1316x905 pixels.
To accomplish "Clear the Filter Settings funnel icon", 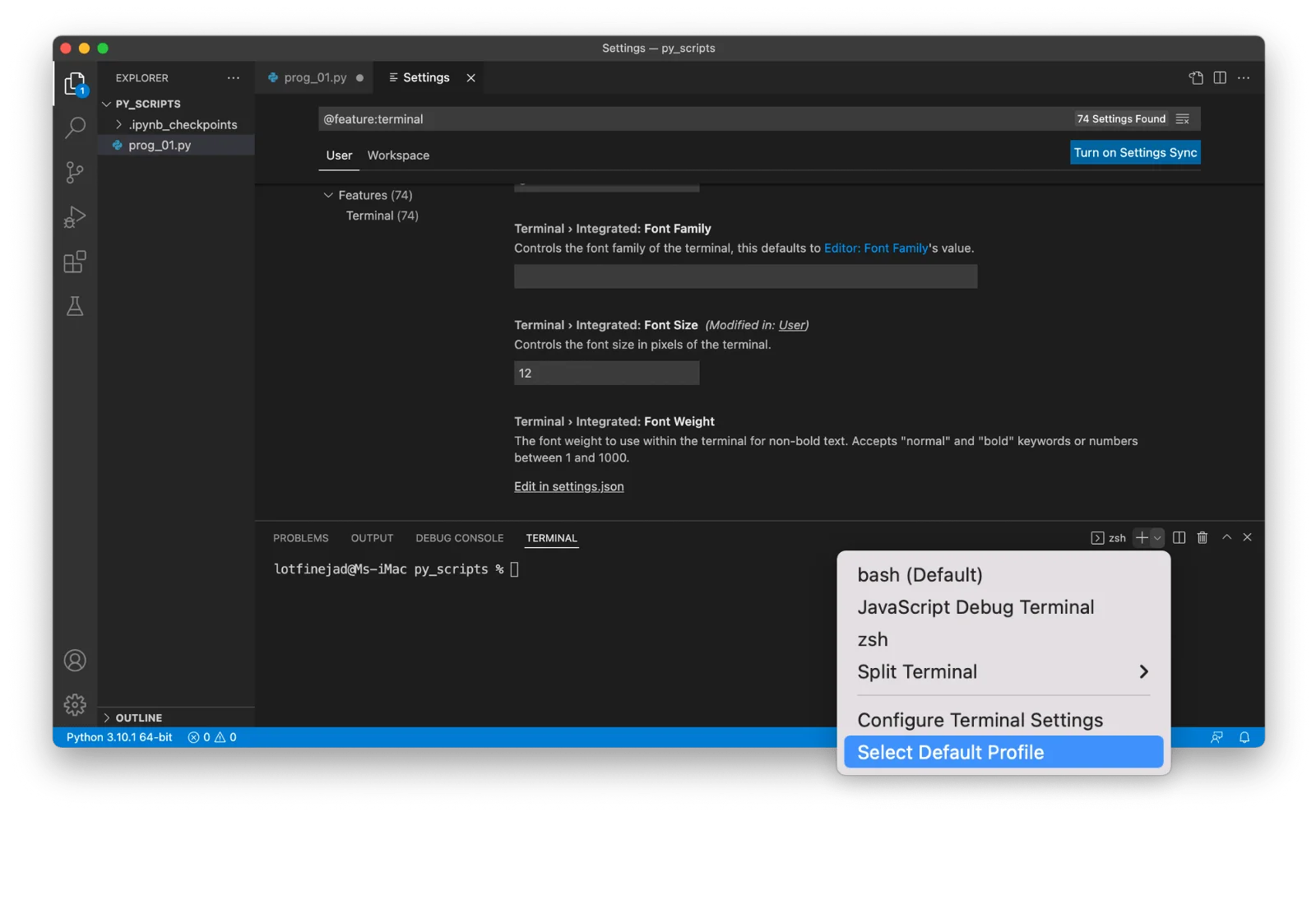I will (1183, 118).
